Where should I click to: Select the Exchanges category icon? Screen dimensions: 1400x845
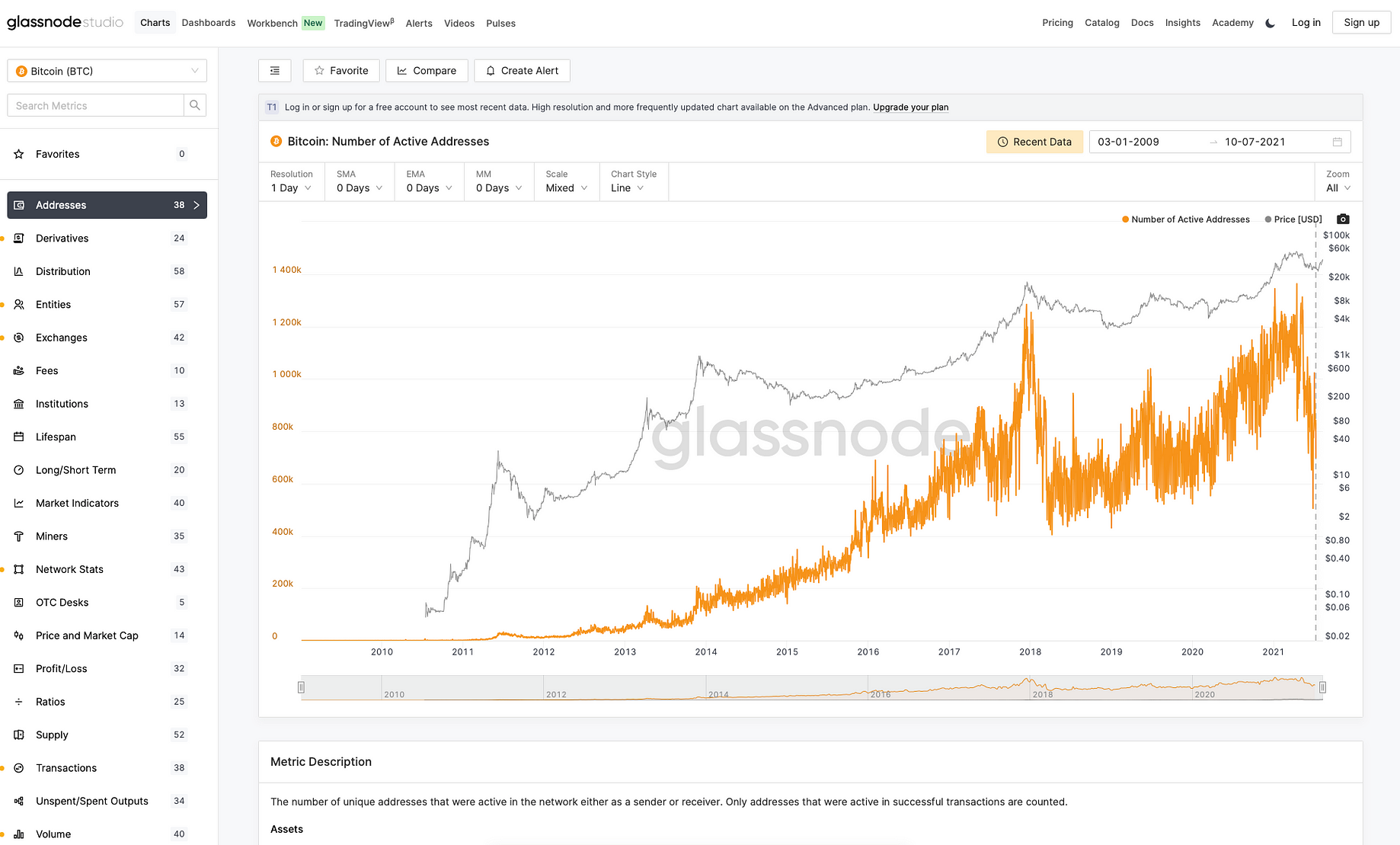(x=19, y=338)
